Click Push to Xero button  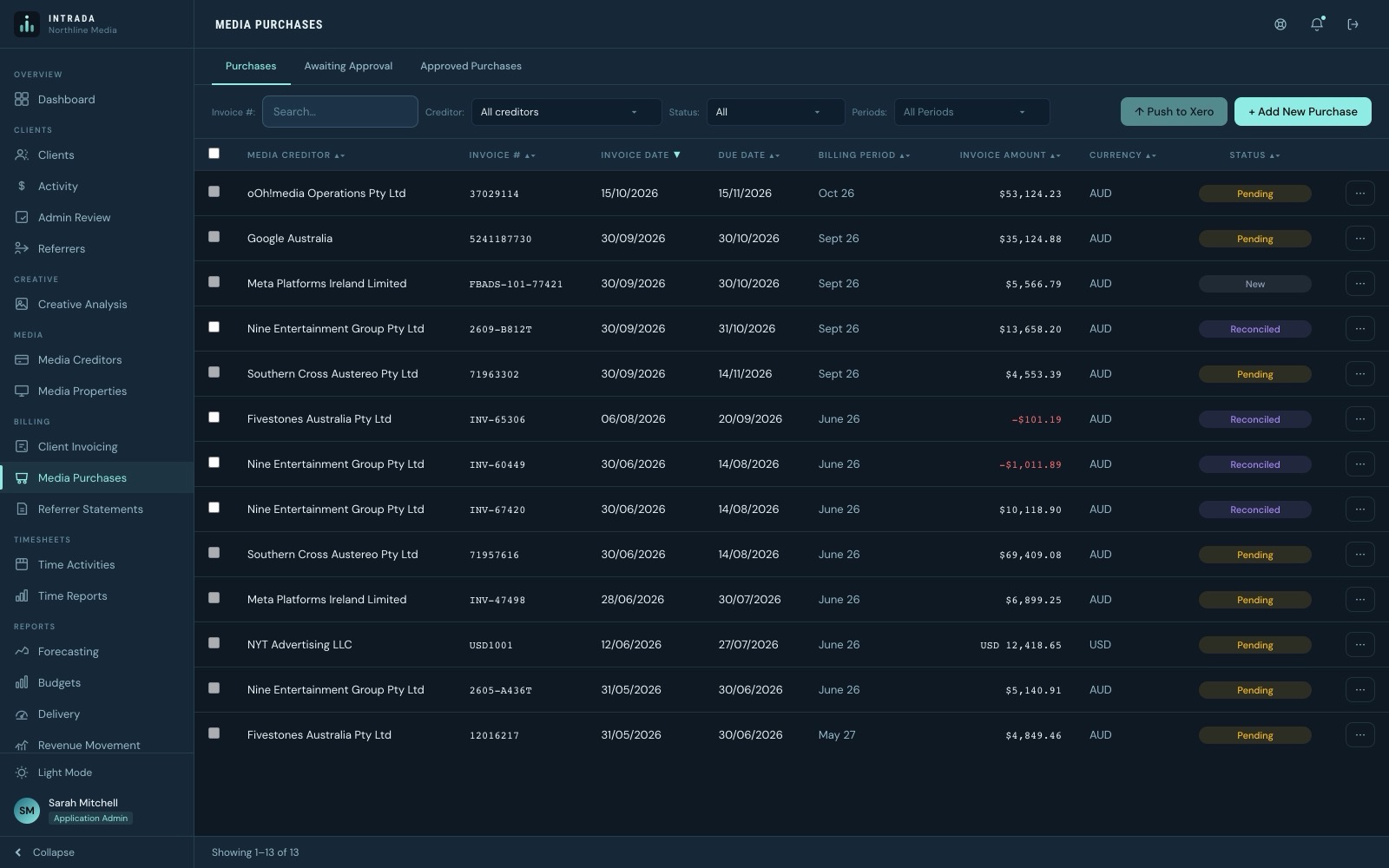(1174, 111)
